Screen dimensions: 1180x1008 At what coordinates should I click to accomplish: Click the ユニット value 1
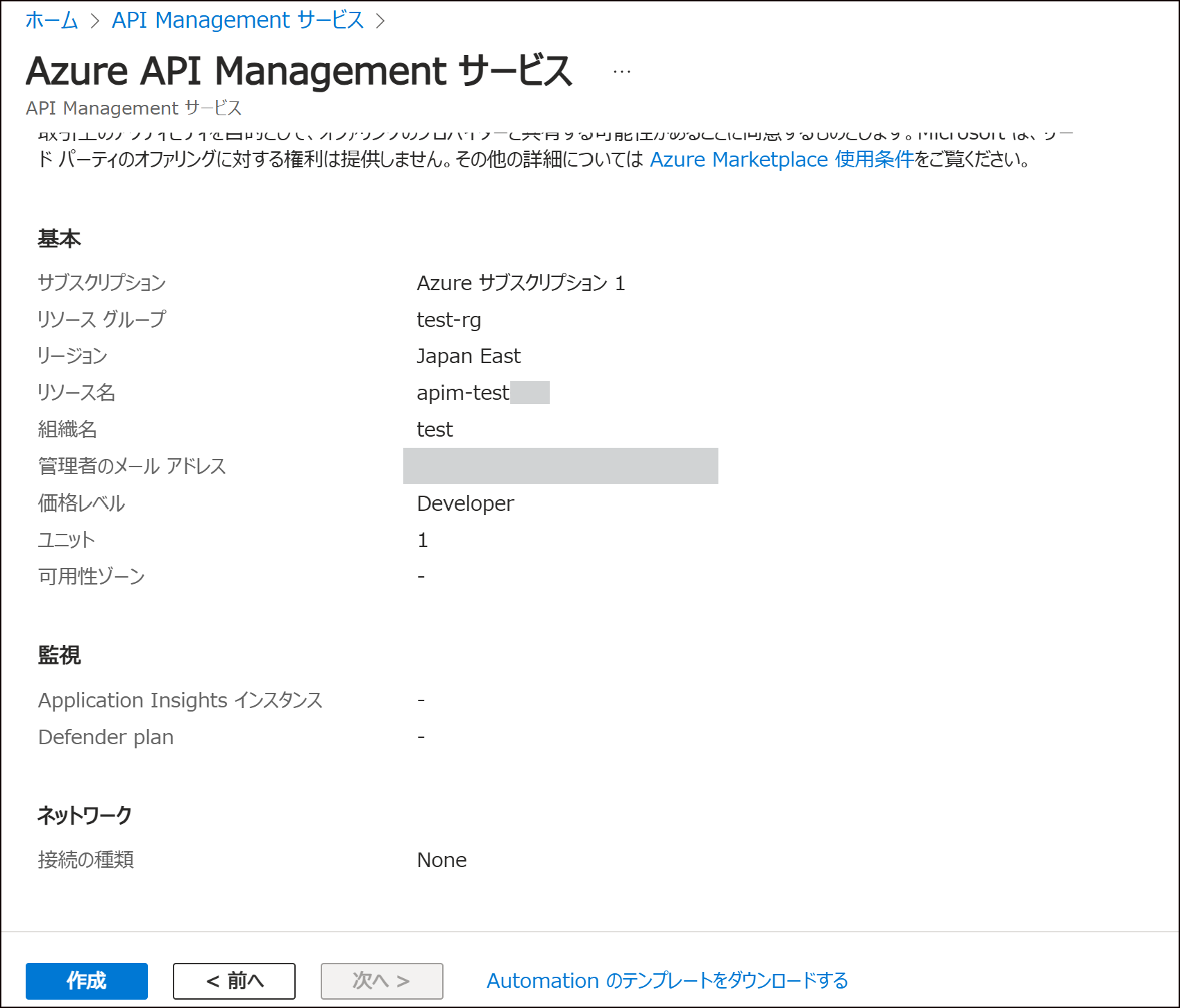click(422, 539)
